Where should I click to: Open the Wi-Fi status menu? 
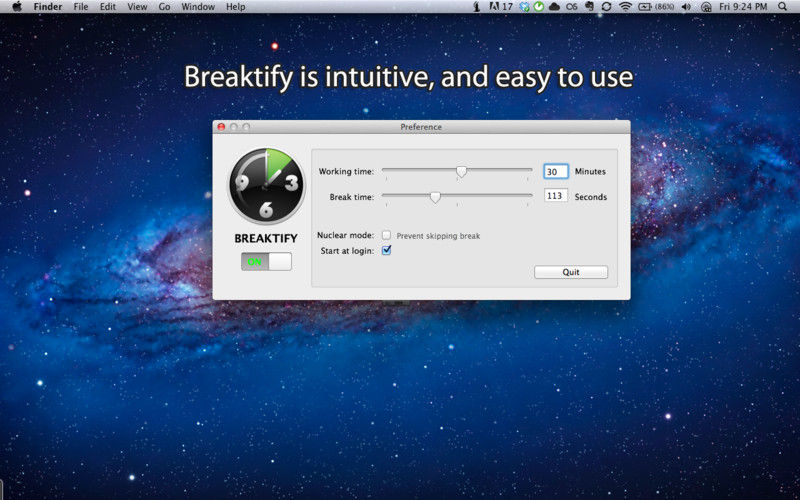pyautogui.click(x=625, y=7)
